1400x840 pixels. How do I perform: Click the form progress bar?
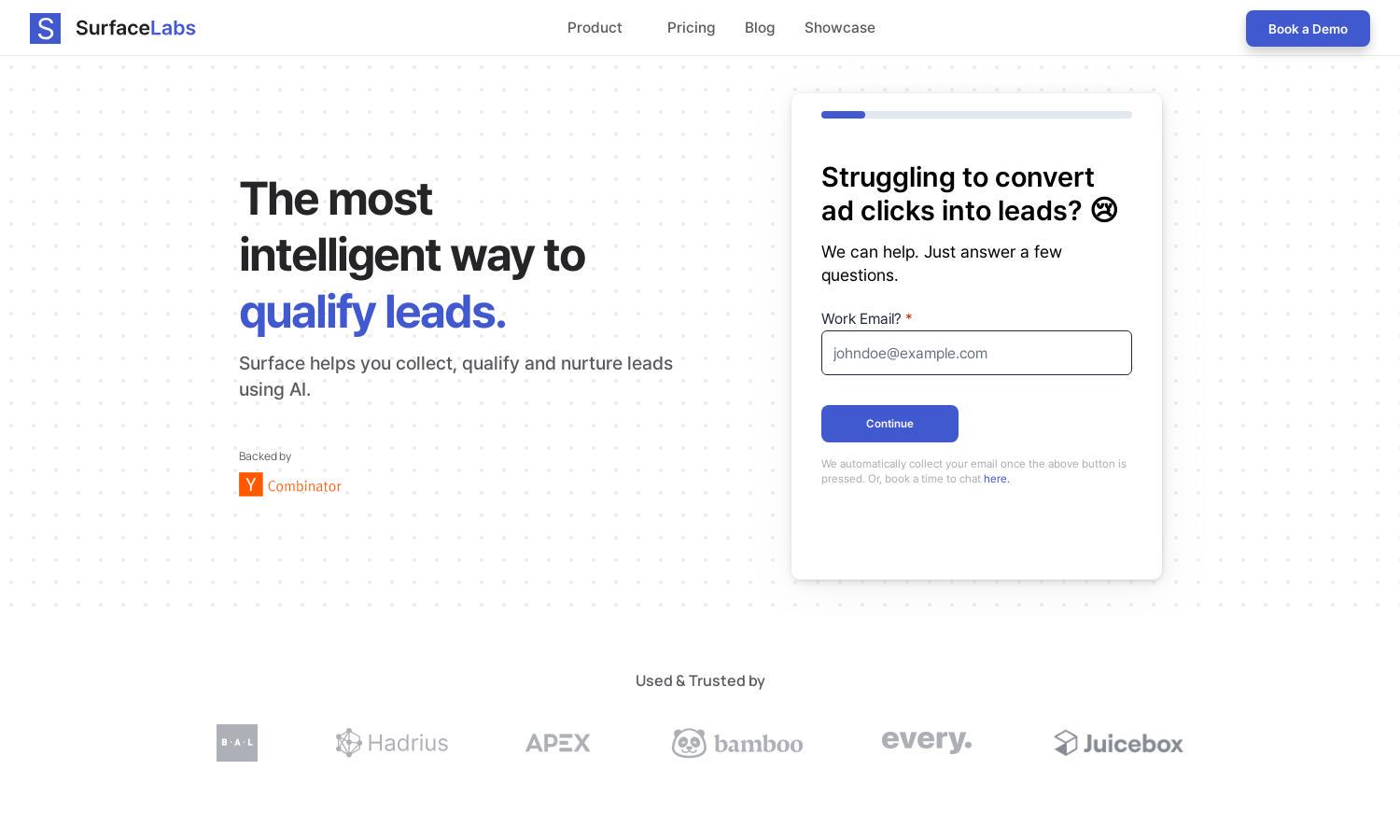pos(976,115)
